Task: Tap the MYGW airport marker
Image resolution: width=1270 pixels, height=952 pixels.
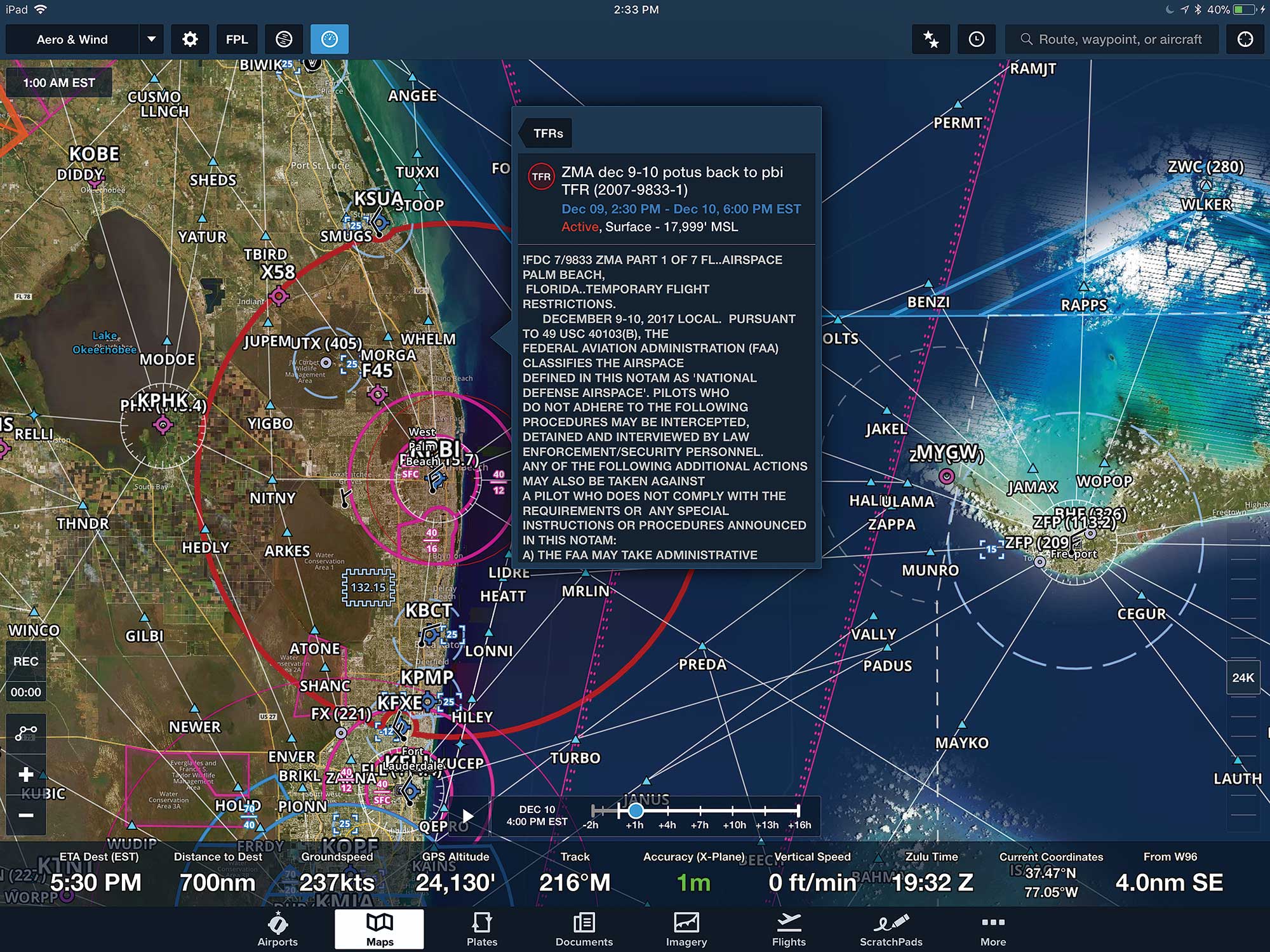Action: (946, 476)
